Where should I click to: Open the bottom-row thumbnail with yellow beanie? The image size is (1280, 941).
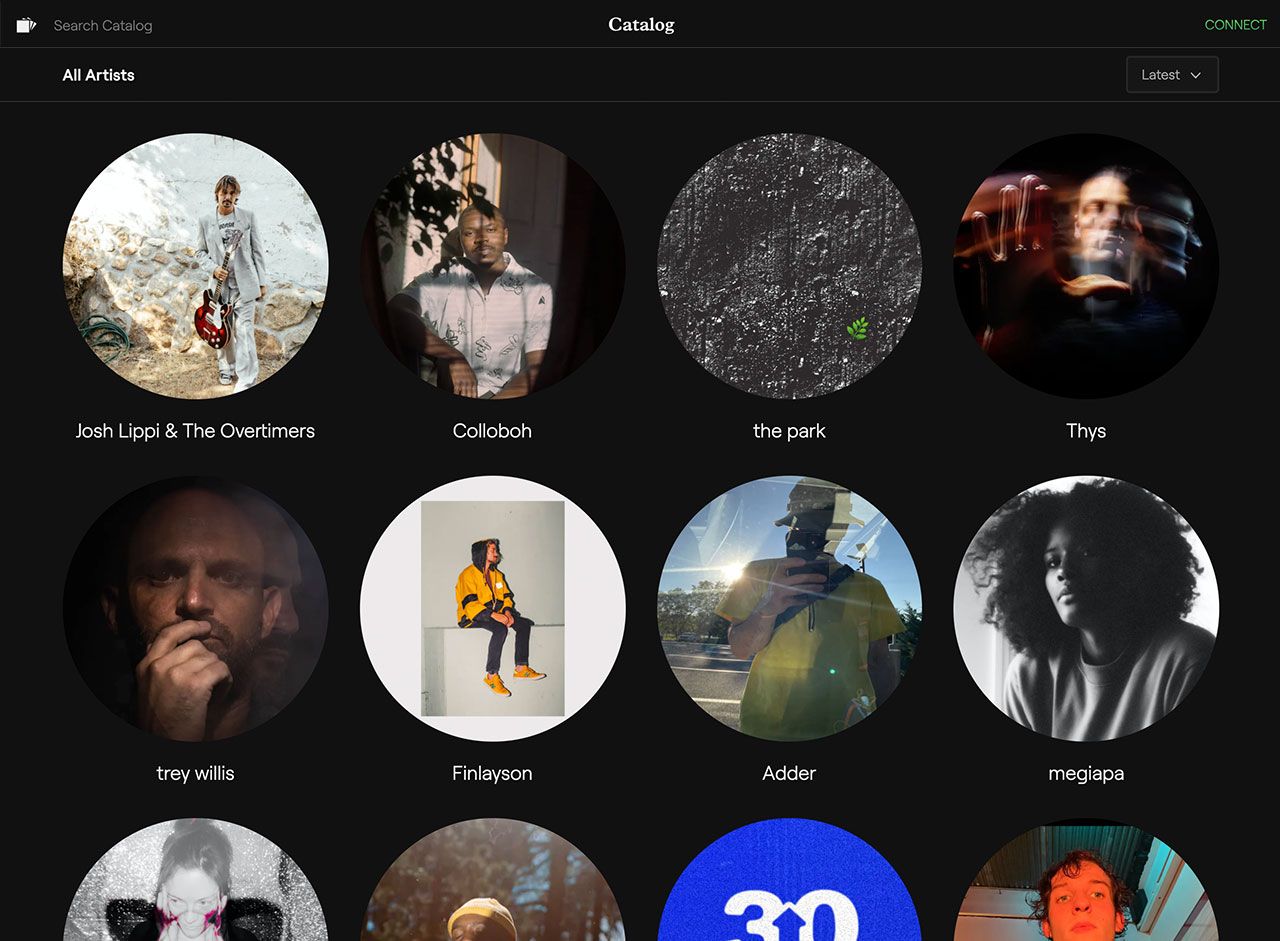click(493, 880)
